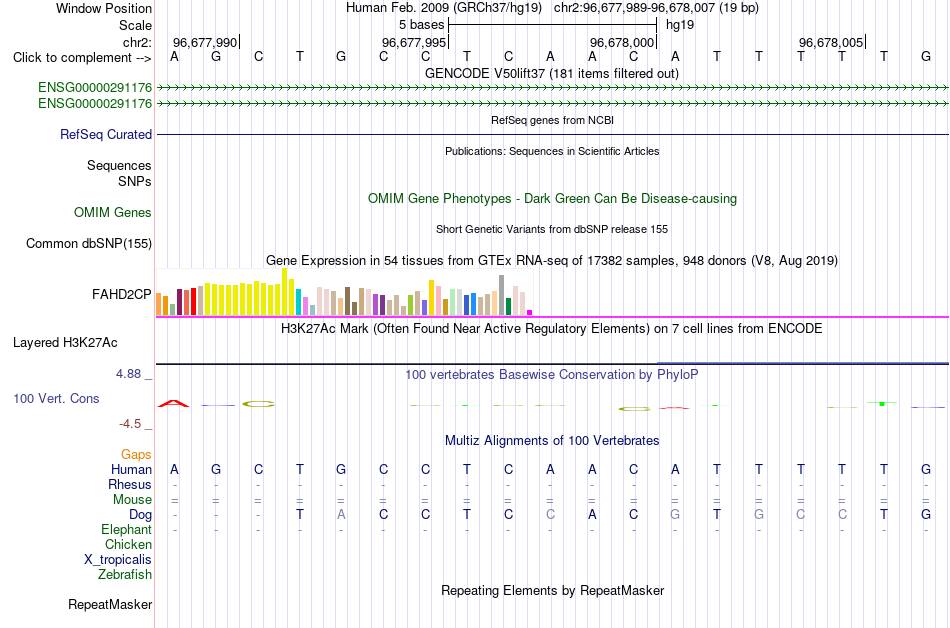Screen dimensions: 950x628
Task: Select the Zebrafish alignment row label
Action: coord(124,574)
